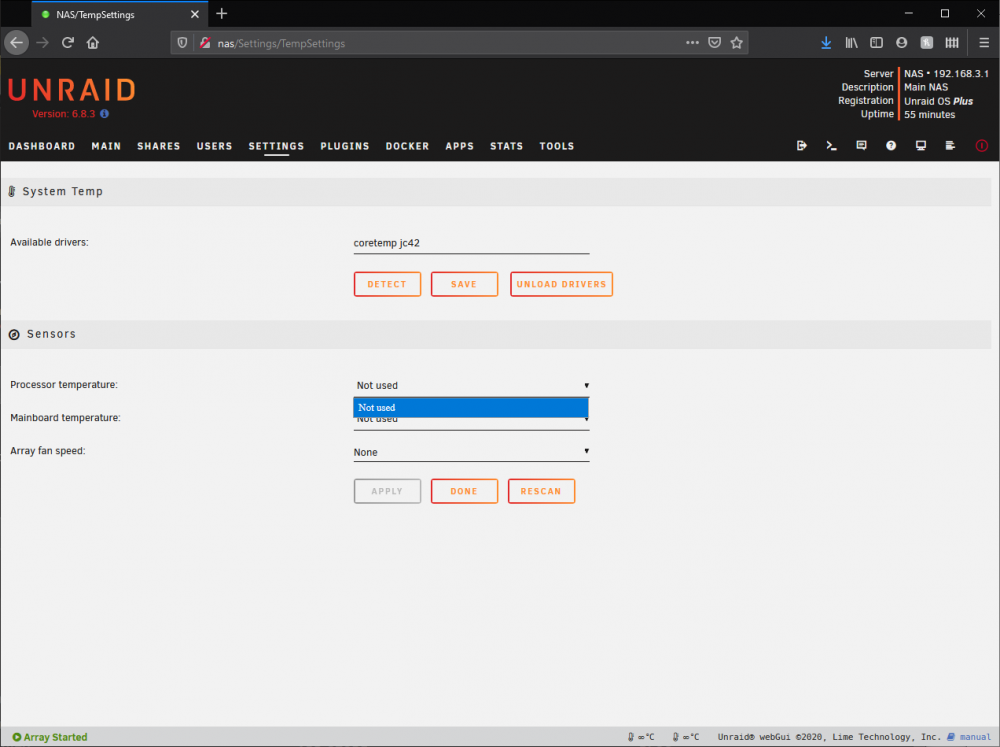This screenshot has height=747, width=1000.
Task: Select the highlighted 'Not used' option
Action: click(x=471, y=407)
